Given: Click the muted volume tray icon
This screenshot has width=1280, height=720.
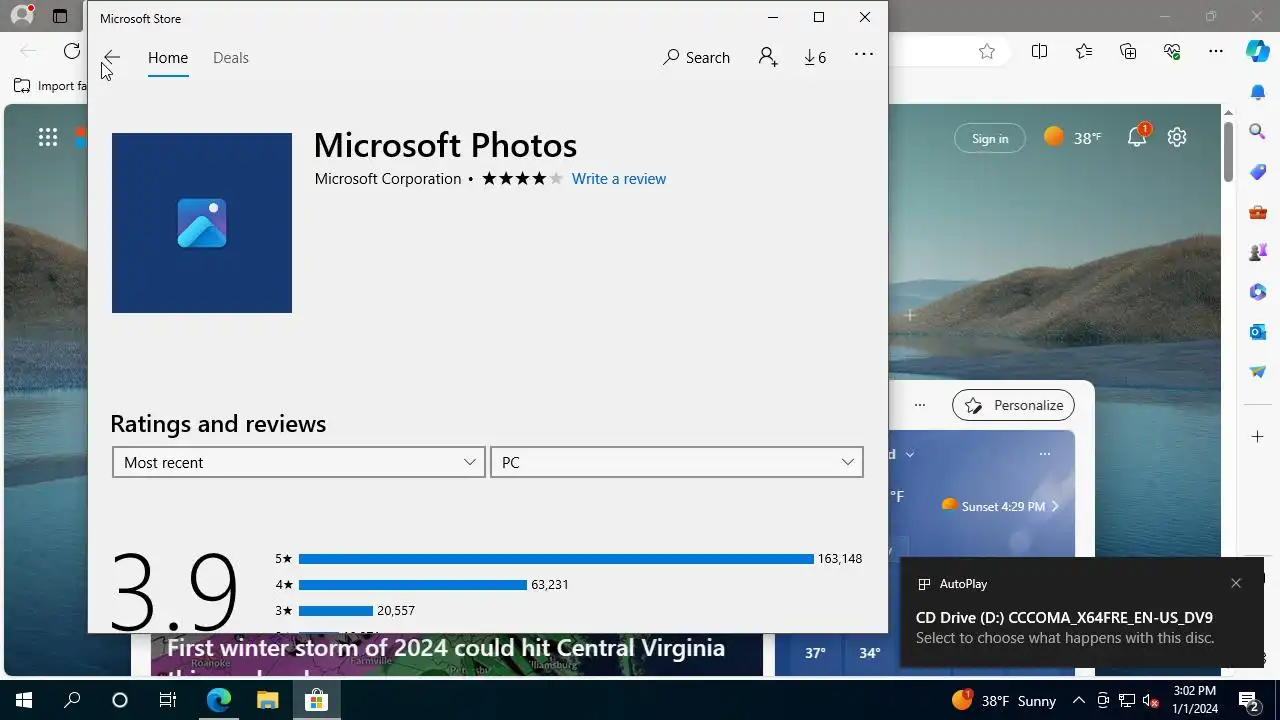Looking at the screenshot, I should [1150, 700].
